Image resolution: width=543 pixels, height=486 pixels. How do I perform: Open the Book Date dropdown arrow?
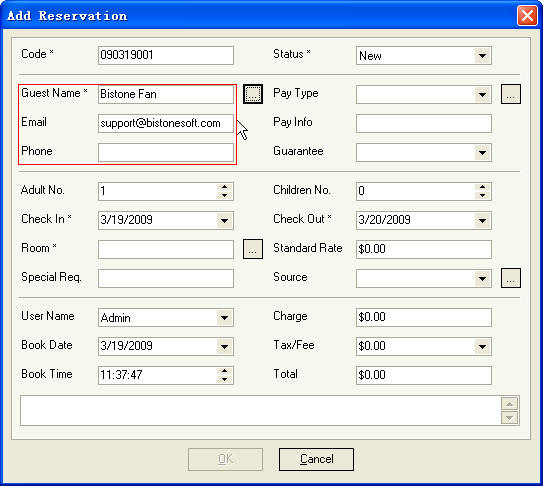224,346
